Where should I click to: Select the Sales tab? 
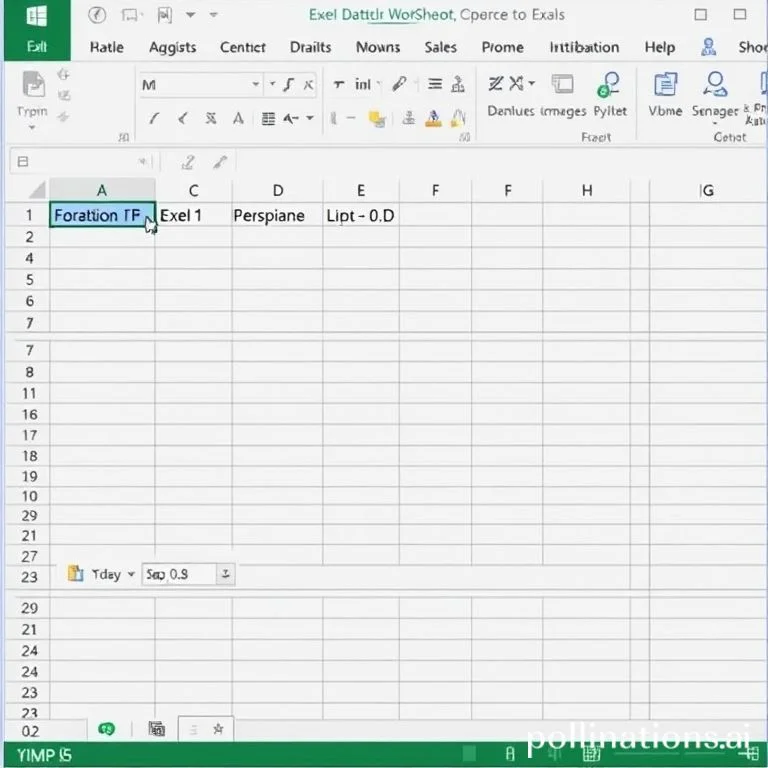440,47
